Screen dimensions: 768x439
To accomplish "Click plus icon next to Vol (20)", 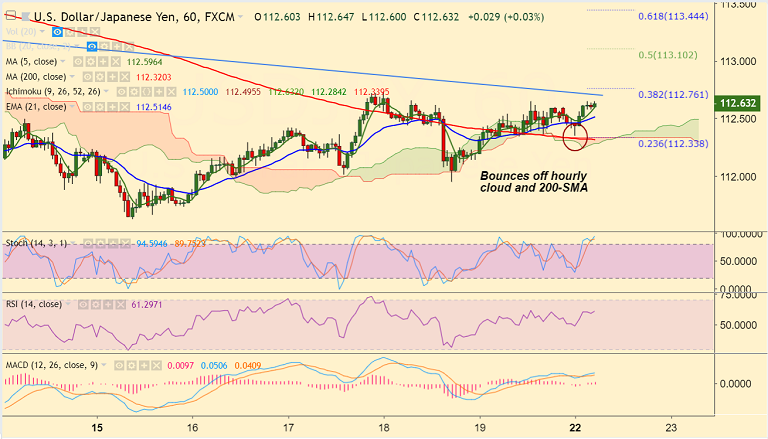I will point(82,32).
